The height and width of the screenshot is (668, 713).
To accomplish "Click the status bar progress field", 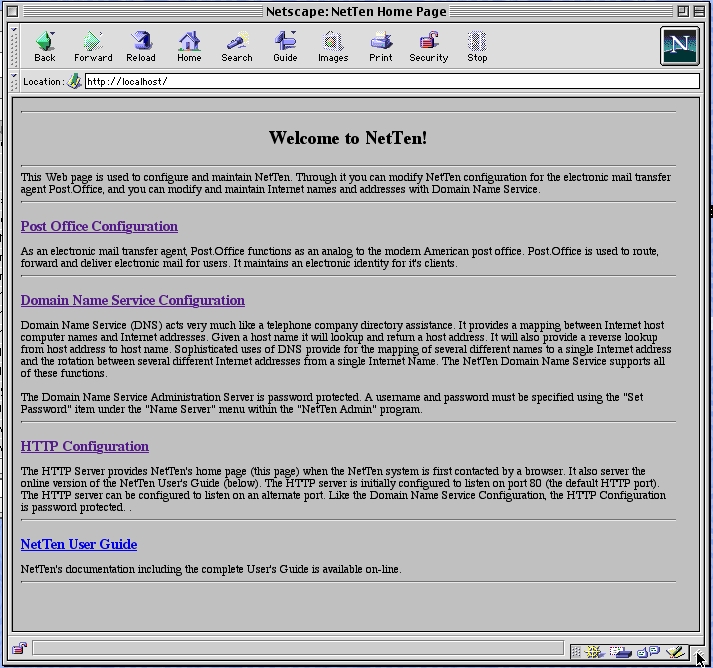I will click(x=298, y=648).
